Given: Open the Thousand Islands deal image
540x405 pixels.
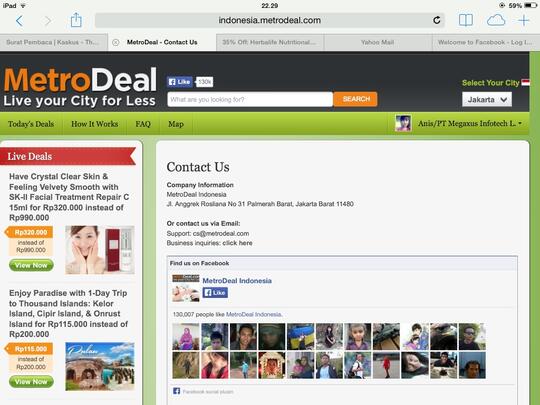Looking at the screenshot, I should (x=100, y=366).
